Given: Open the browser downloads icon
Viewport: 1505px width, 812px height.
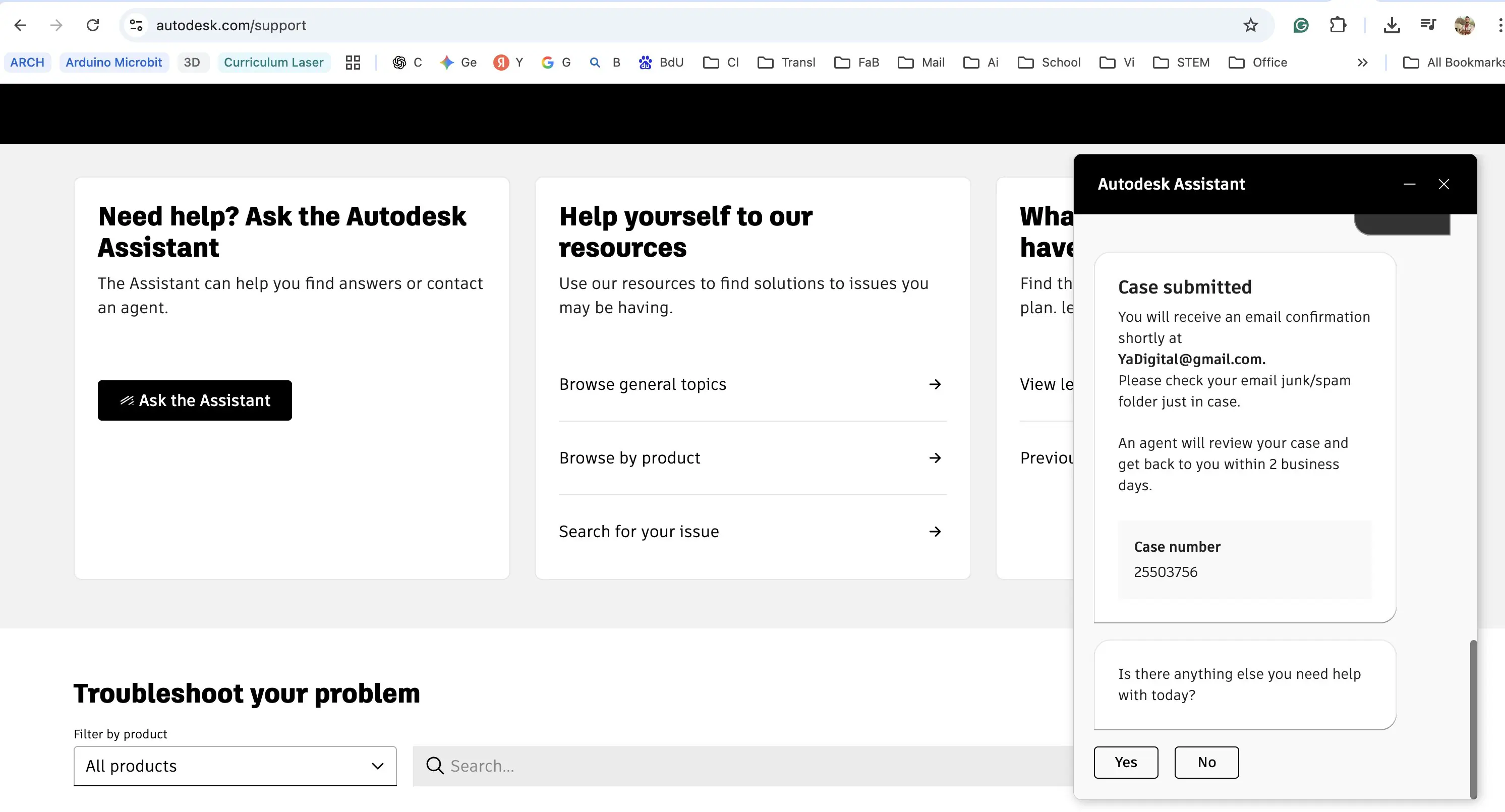Looking at the screenshot, I should (1392, 25).
